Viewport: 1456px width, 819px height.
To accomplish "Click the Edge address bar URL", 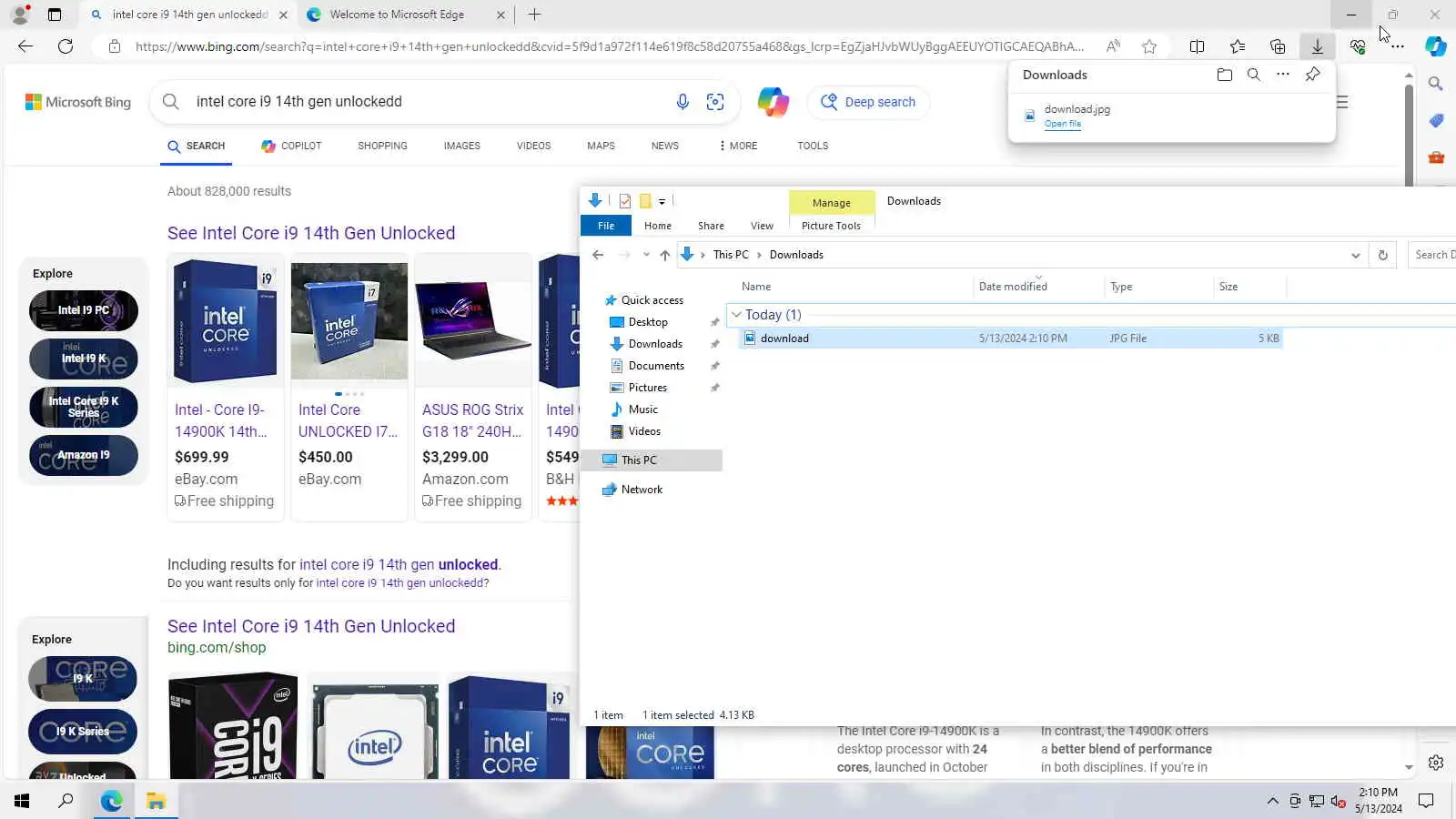I will coord(610,46).
